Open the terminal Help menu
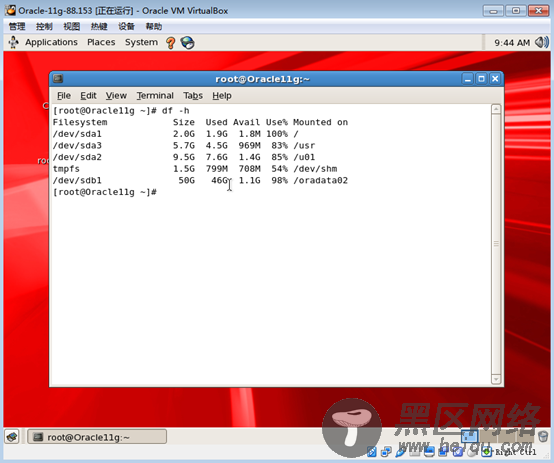 tap(222, 95)
